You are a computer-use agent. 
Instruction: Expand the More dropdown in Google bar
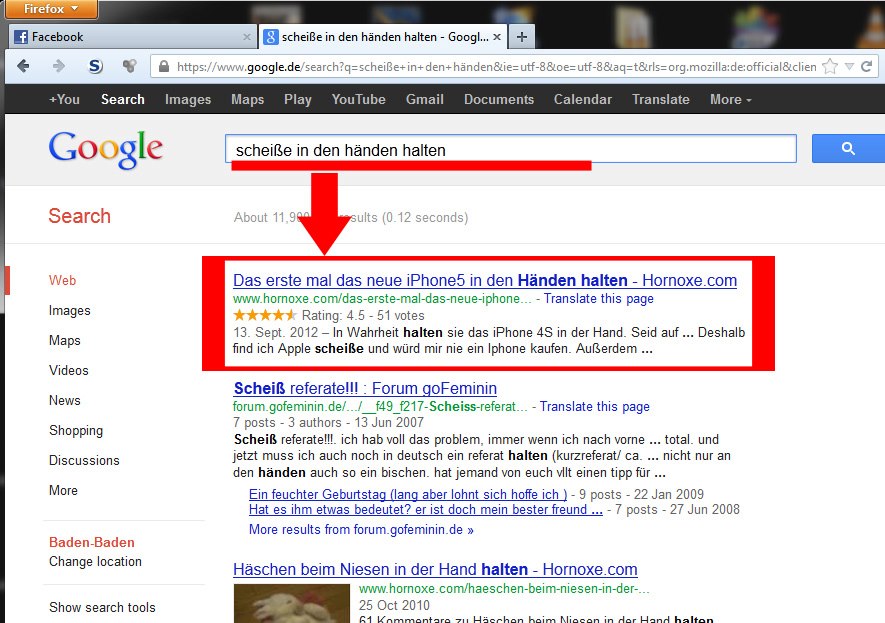coord(730,99)
